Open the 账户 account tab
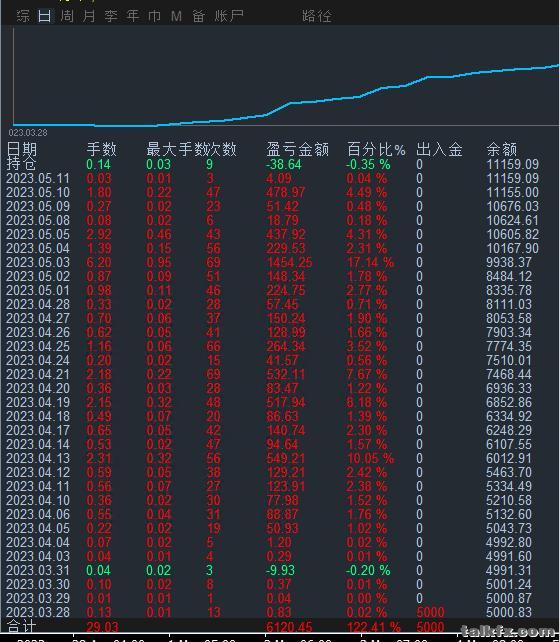This screenshot has width=559, height=642. pos(229,16)
